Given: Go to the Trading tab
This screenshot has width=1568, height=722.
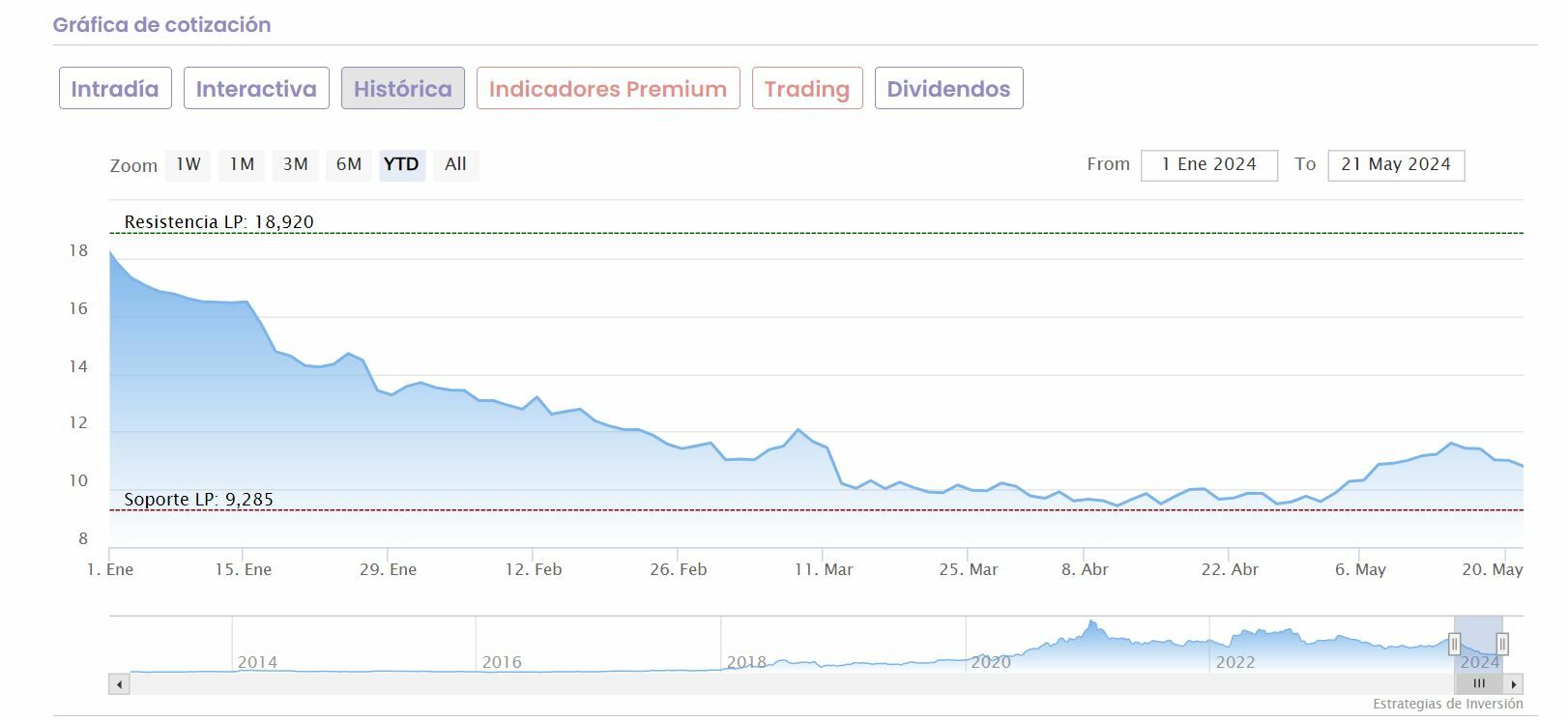Looking at the screenshot, I should tap(807, 89).
